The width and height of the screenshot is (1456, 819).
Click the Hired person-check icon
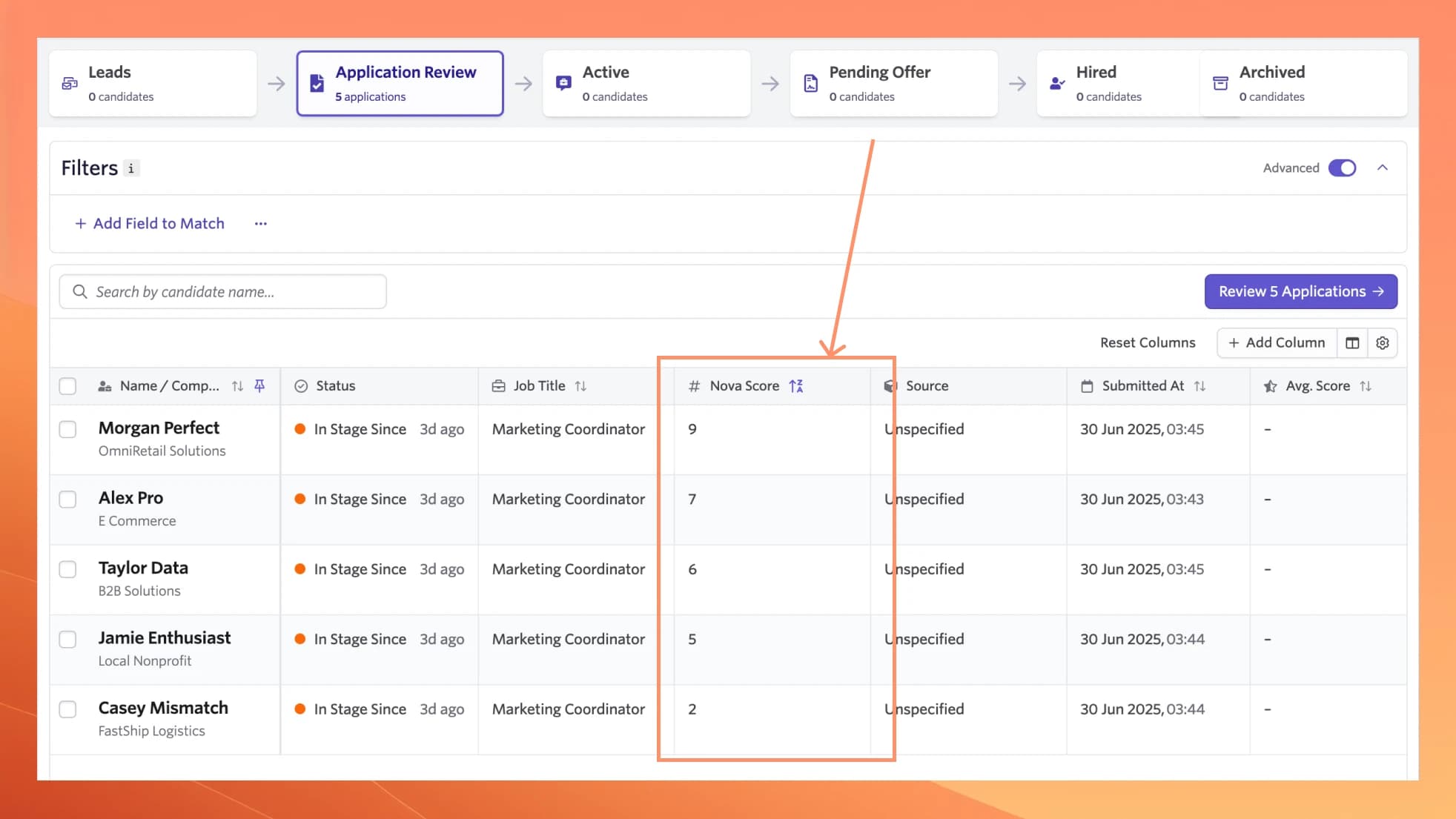pos(1057,83)
